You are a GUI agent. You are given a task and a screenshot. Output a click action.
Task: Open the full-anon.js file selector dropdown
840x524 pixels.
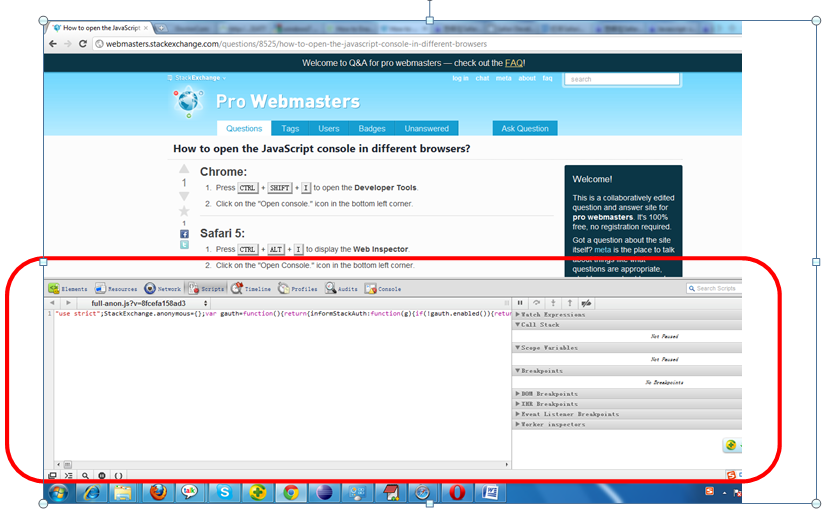pos(148,303)
